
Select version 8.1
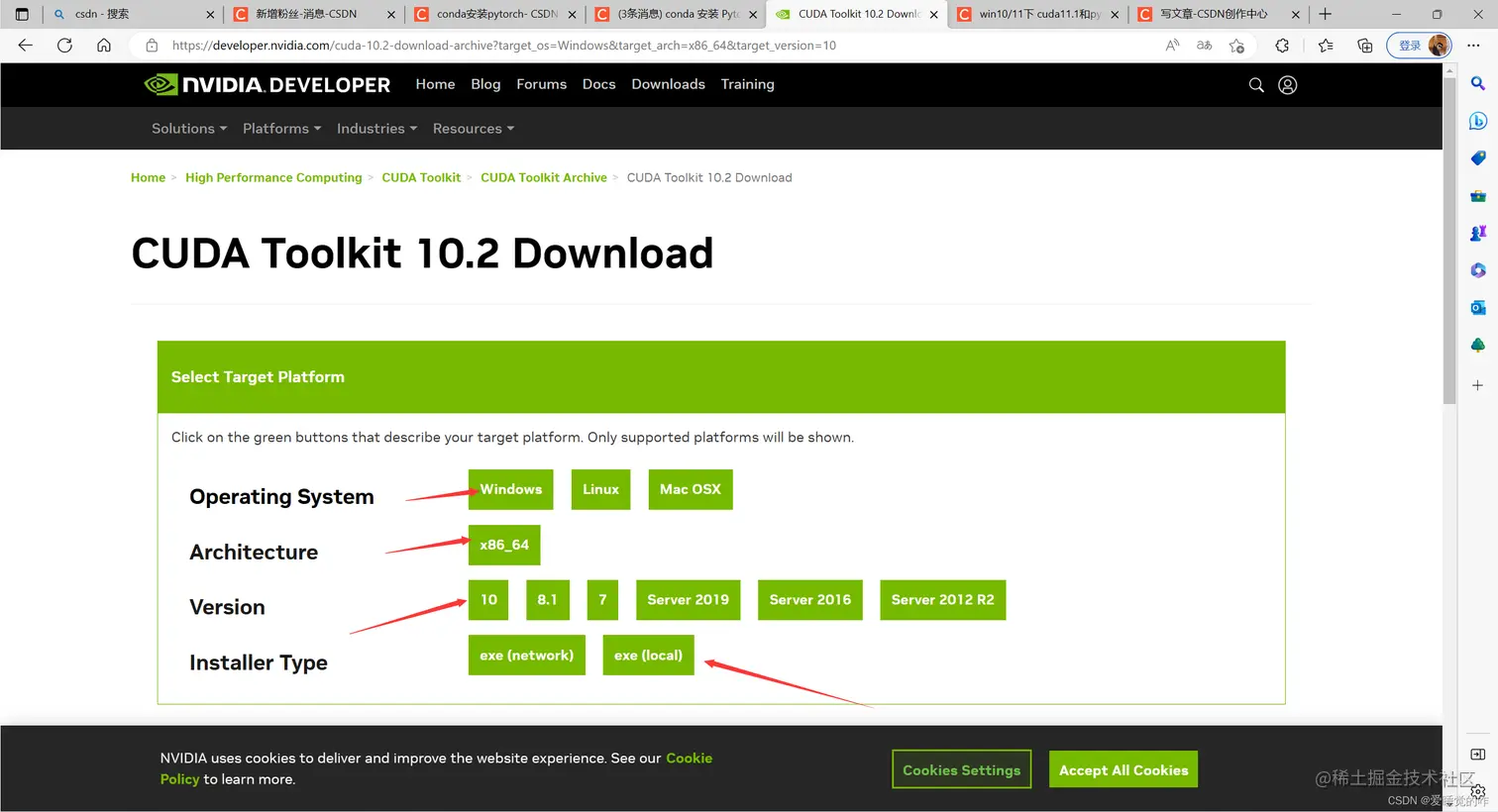tap(547, 600)
